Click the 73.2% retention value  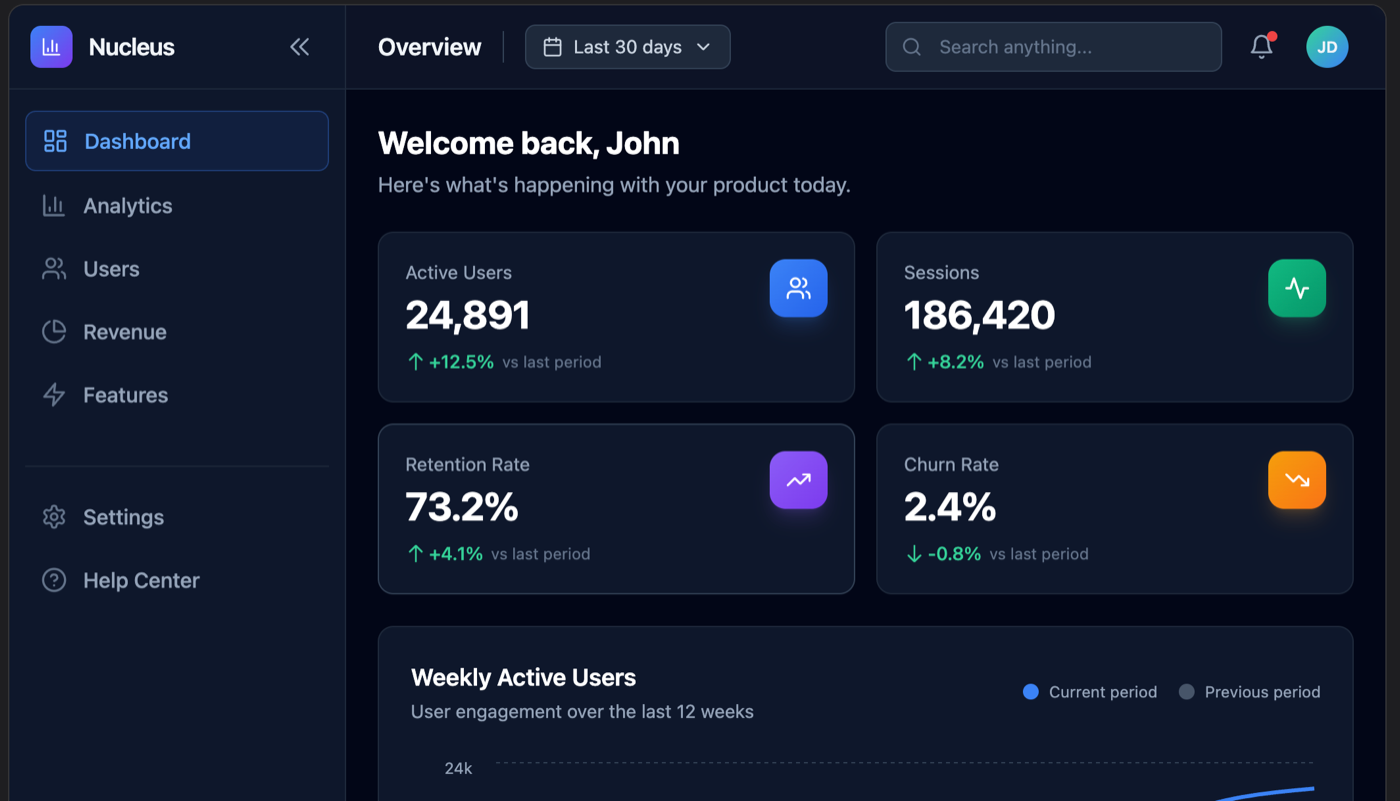[x=462, y=508]
